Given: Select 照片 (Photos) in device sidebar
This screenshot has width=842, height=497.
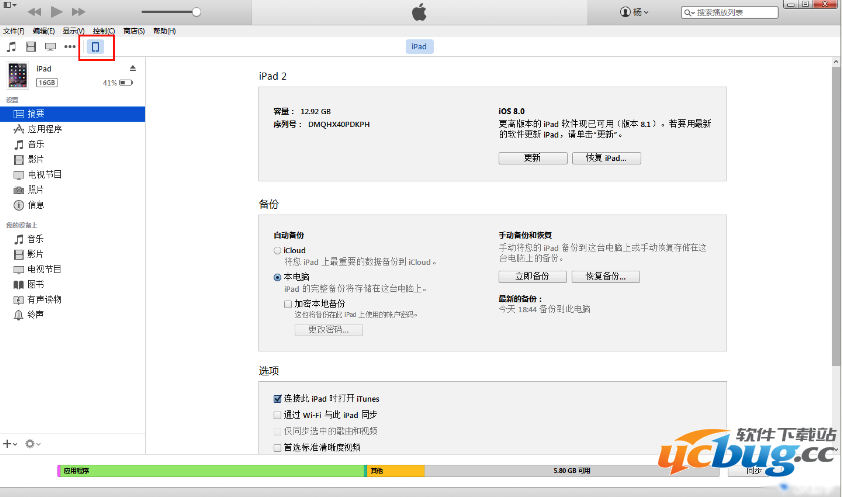Looking at the screenshot, I should [x=35, y=189].
